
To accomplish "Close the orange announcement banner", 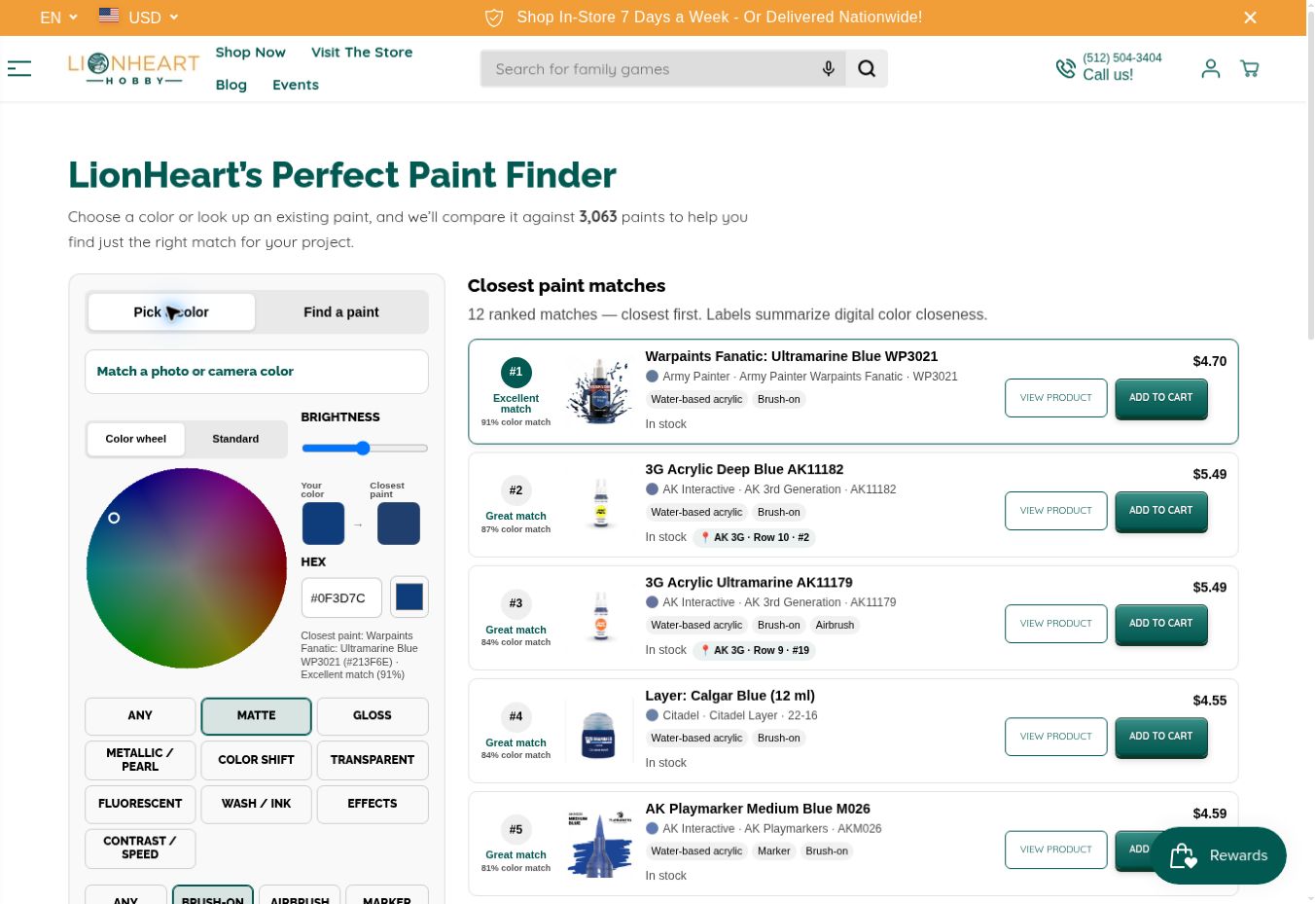I will point(1250,18).
